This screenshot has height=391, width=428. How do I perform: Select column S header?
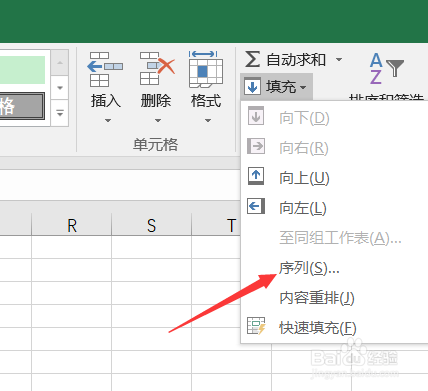coord(152,225)
